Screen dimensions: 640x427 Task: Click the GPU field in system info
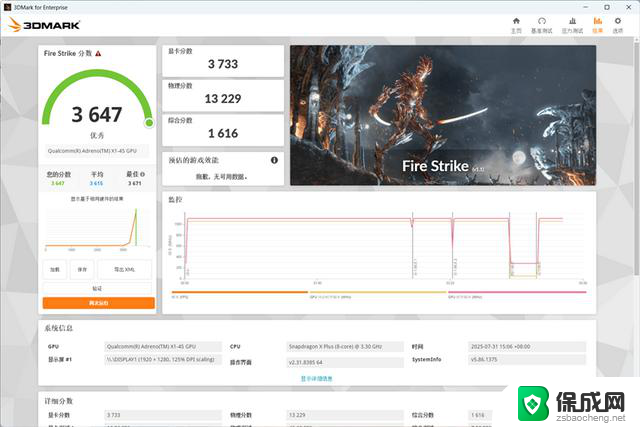pos(163,347)
